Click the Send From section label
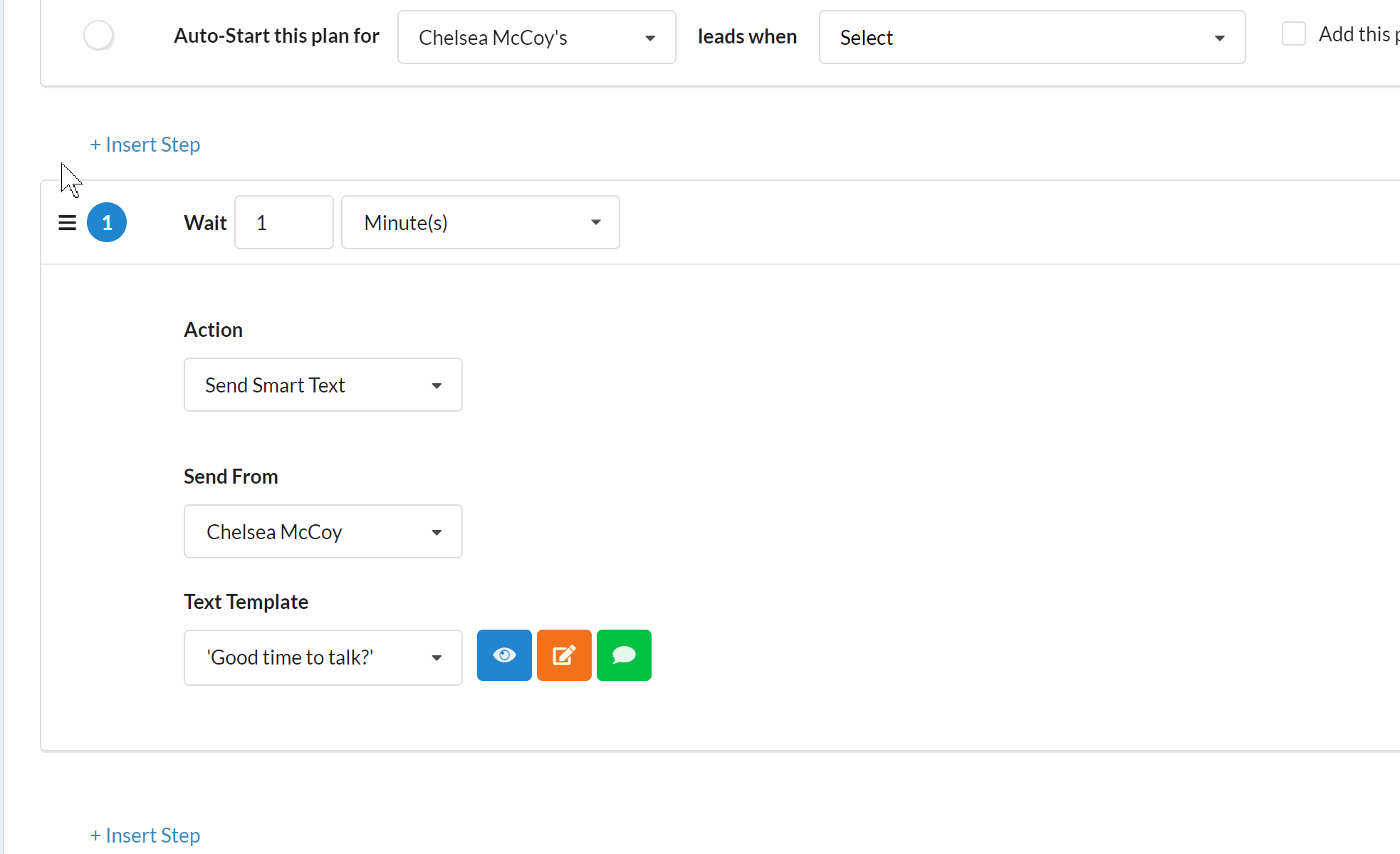 coord(231,477)
